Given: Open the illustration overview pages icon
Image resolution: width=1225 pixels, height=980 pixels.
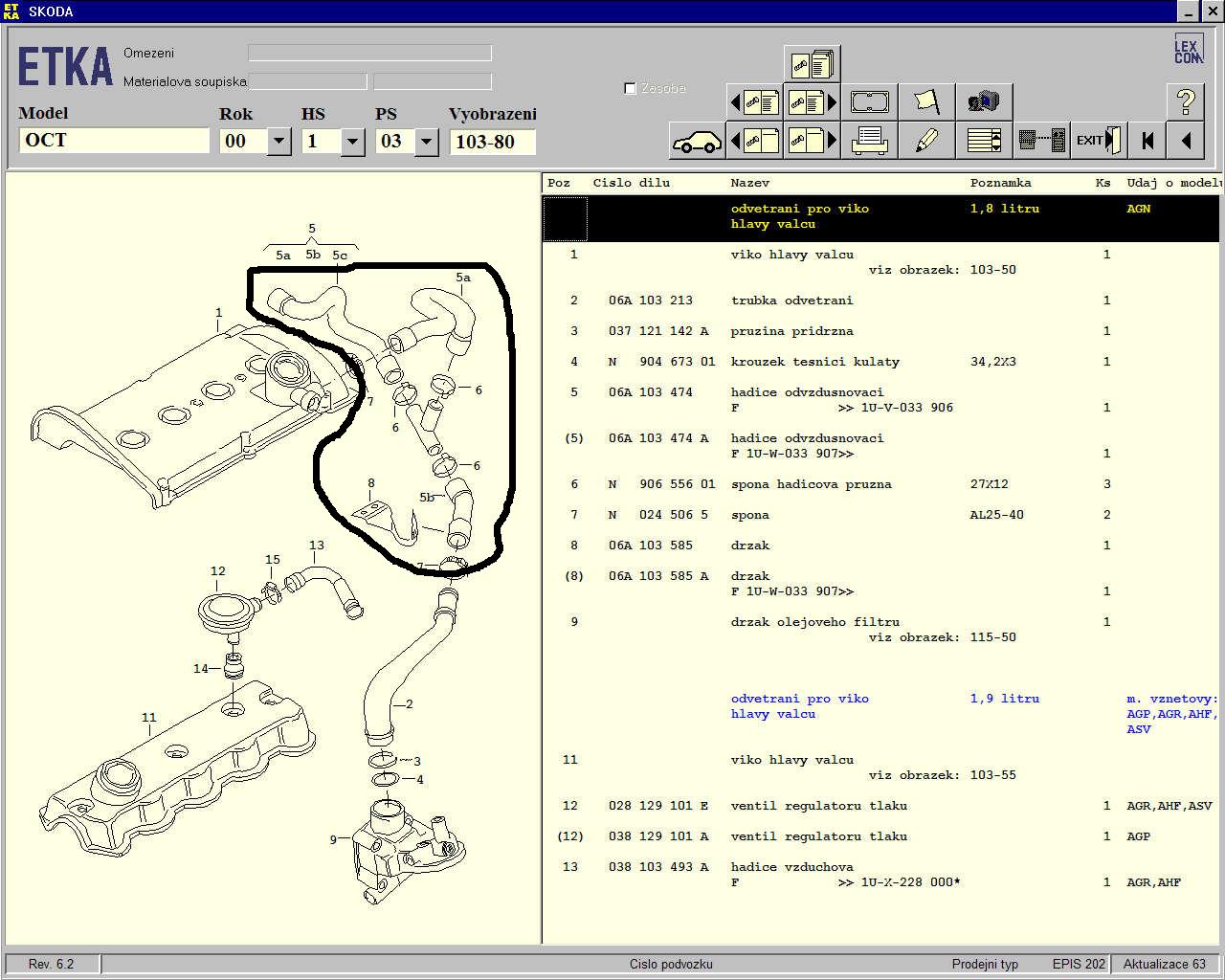Looking at the screenshot, I should click(813, 64).
